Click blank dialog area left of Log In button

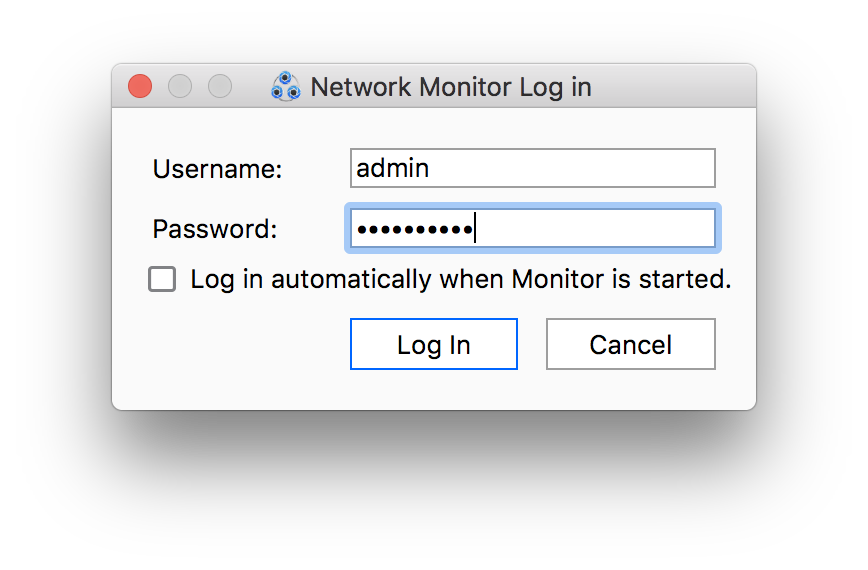point(240,345)
